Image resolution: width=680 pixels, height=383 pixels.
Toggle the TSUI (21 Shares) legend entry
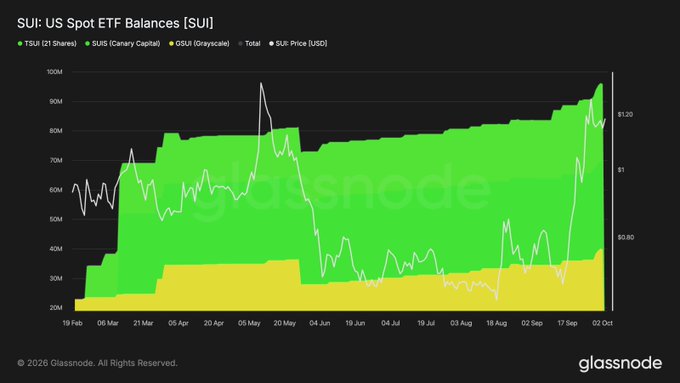47,43
